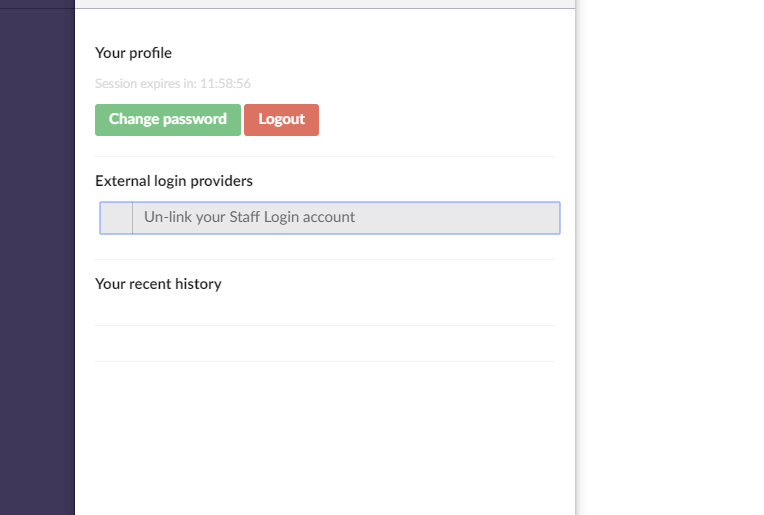Click the Your recent history heading

pyautogui.click(x=158, y=284)
